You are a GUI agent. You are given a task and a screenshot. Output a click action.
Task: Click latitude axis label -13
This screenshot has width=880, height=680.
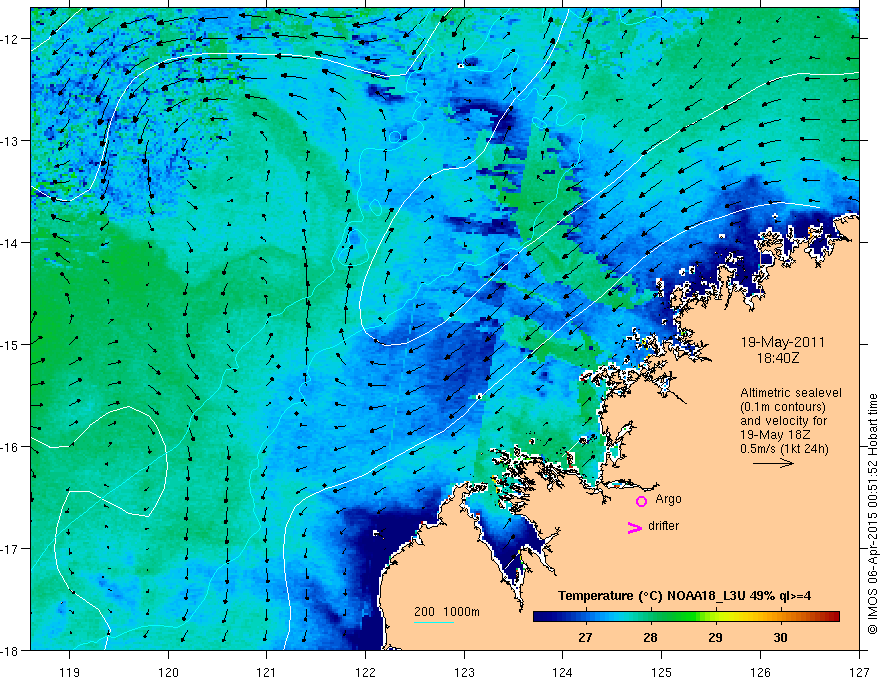click(x=10, y=141)
